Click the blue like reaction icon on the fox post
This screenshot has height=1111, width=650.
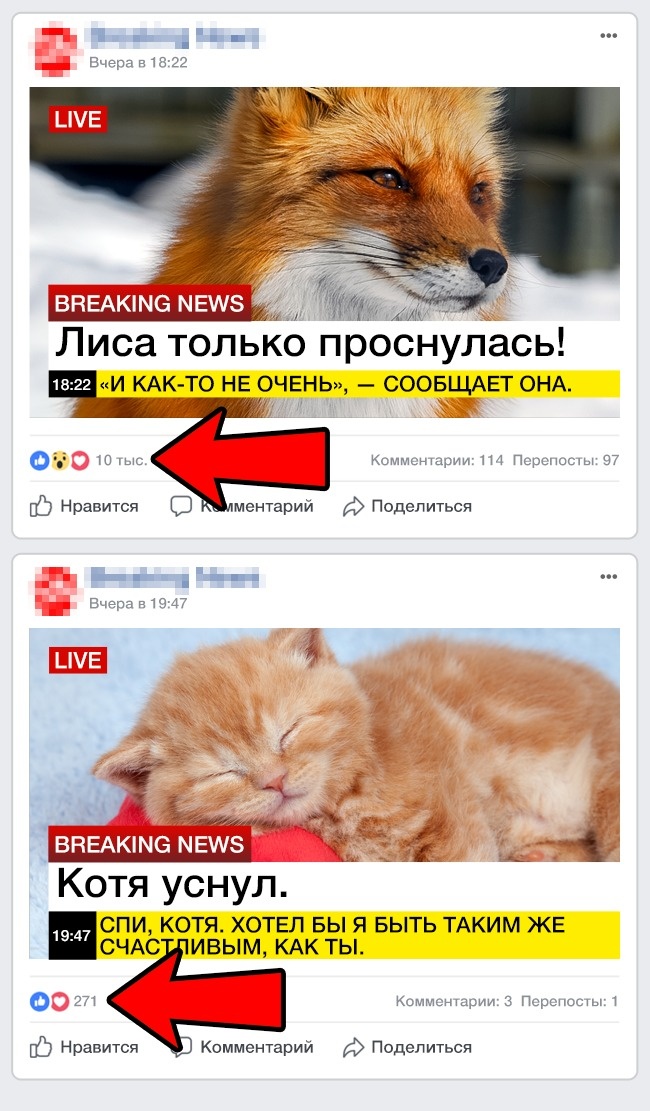tap(39, 461)
